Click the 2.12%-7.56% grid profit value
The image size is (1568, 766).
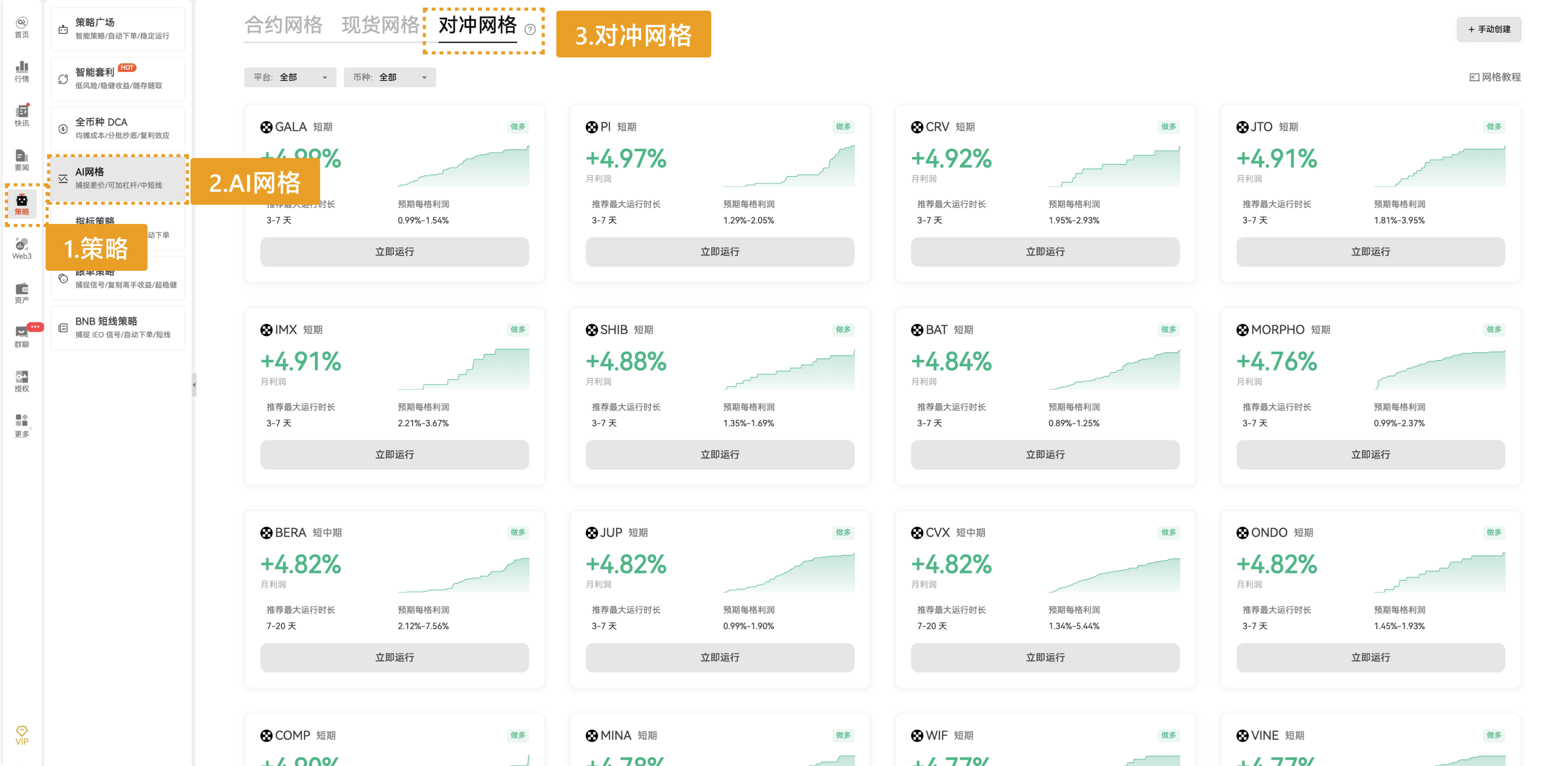pyautogui.click(x=423, y=626)
